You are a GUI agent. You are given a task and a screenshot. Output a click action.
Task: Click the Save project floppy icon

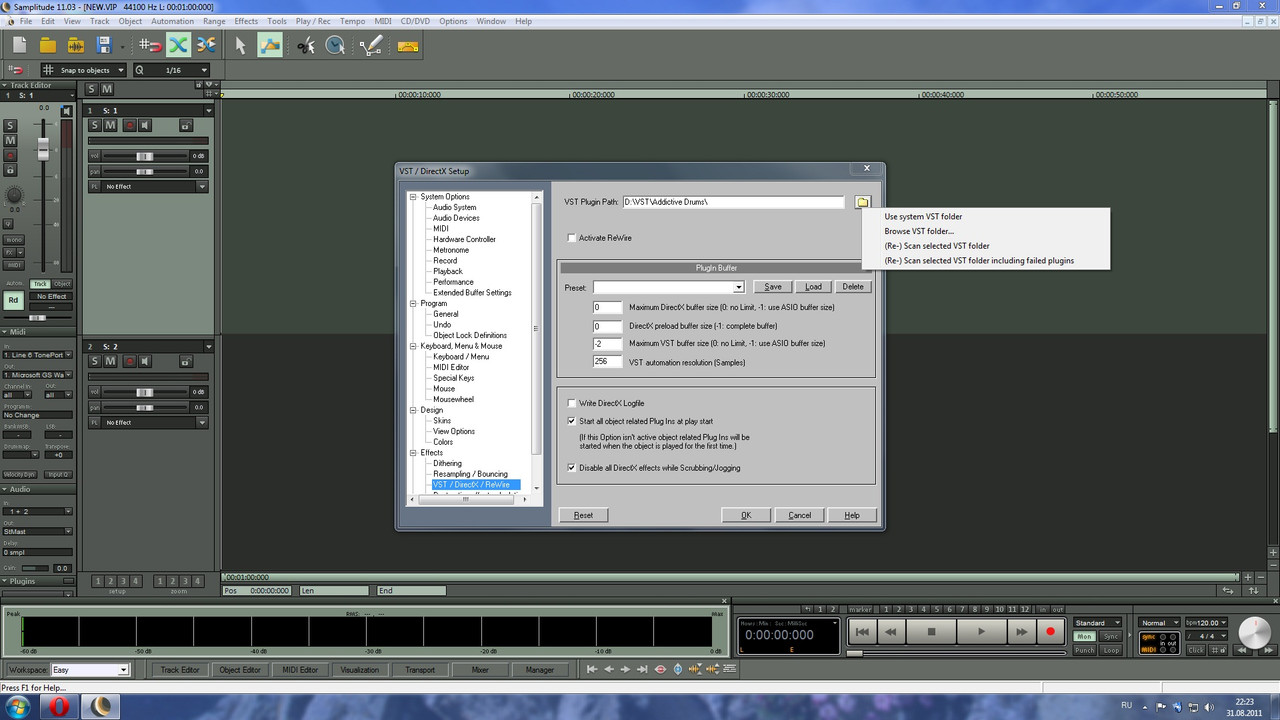[x=104, y=44]
